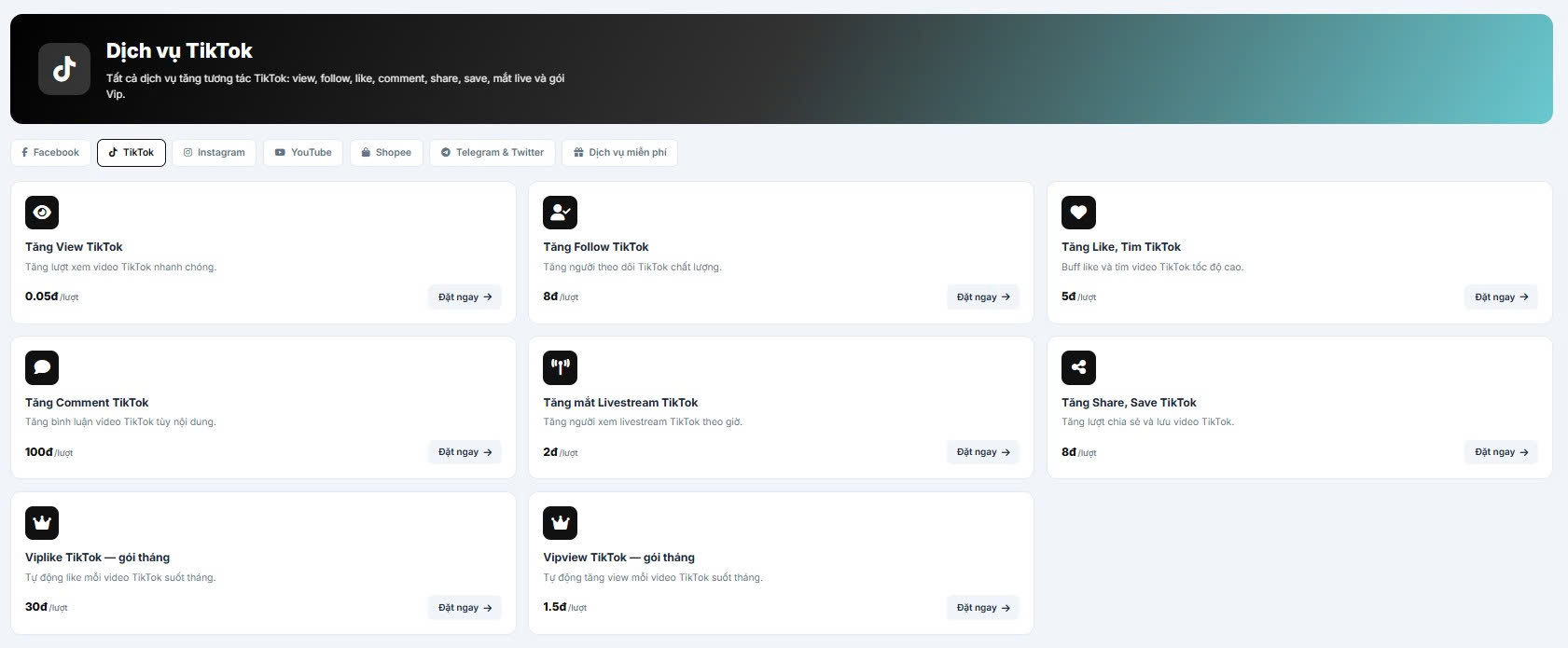Click Đặt ngay on Vipview TikTok gói tháng

[983, 608]
